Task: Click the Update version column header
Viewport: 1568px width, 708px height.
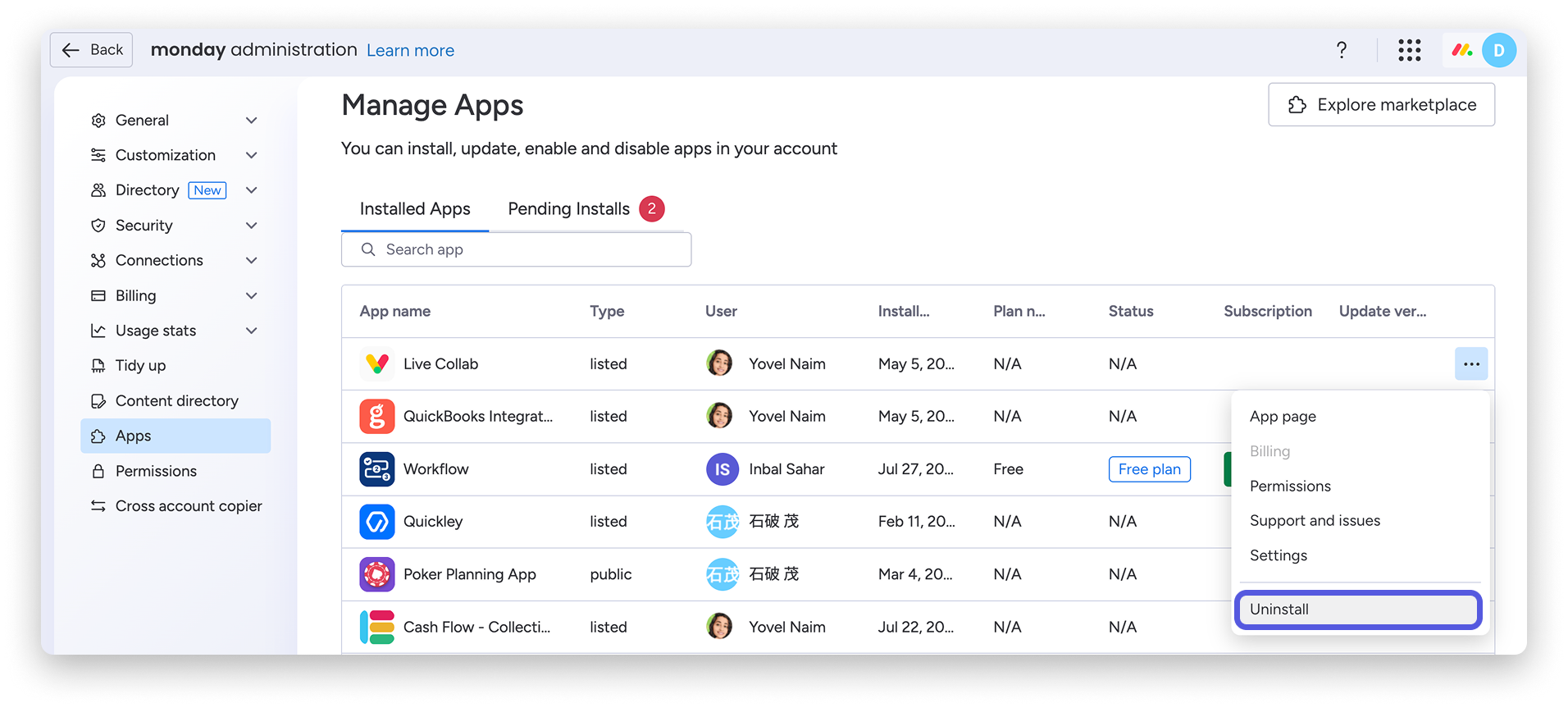Action: click(x=1383, y=312)
